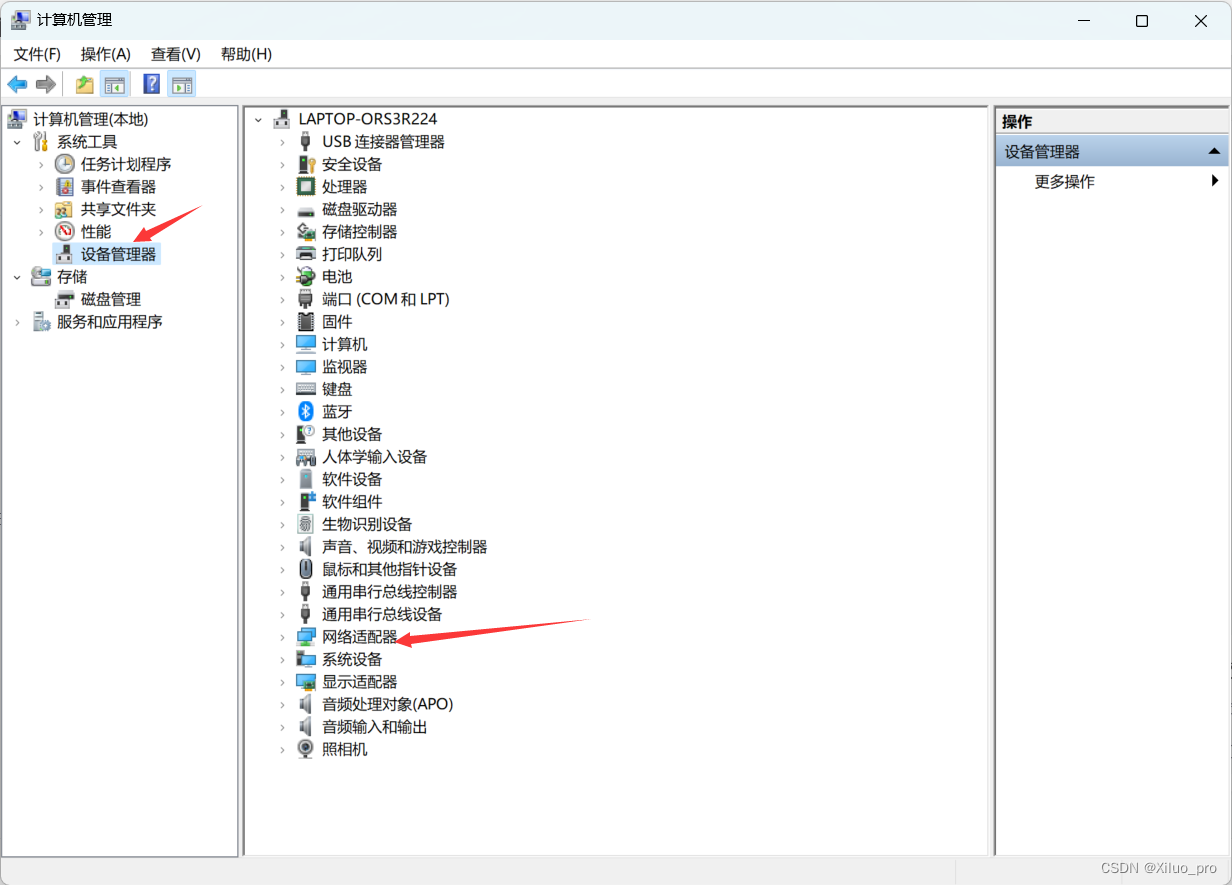The image size is (1232, 885).
Task: Click the 鼠标和其他指针设备 mouse icon
Action: point(306,569)
